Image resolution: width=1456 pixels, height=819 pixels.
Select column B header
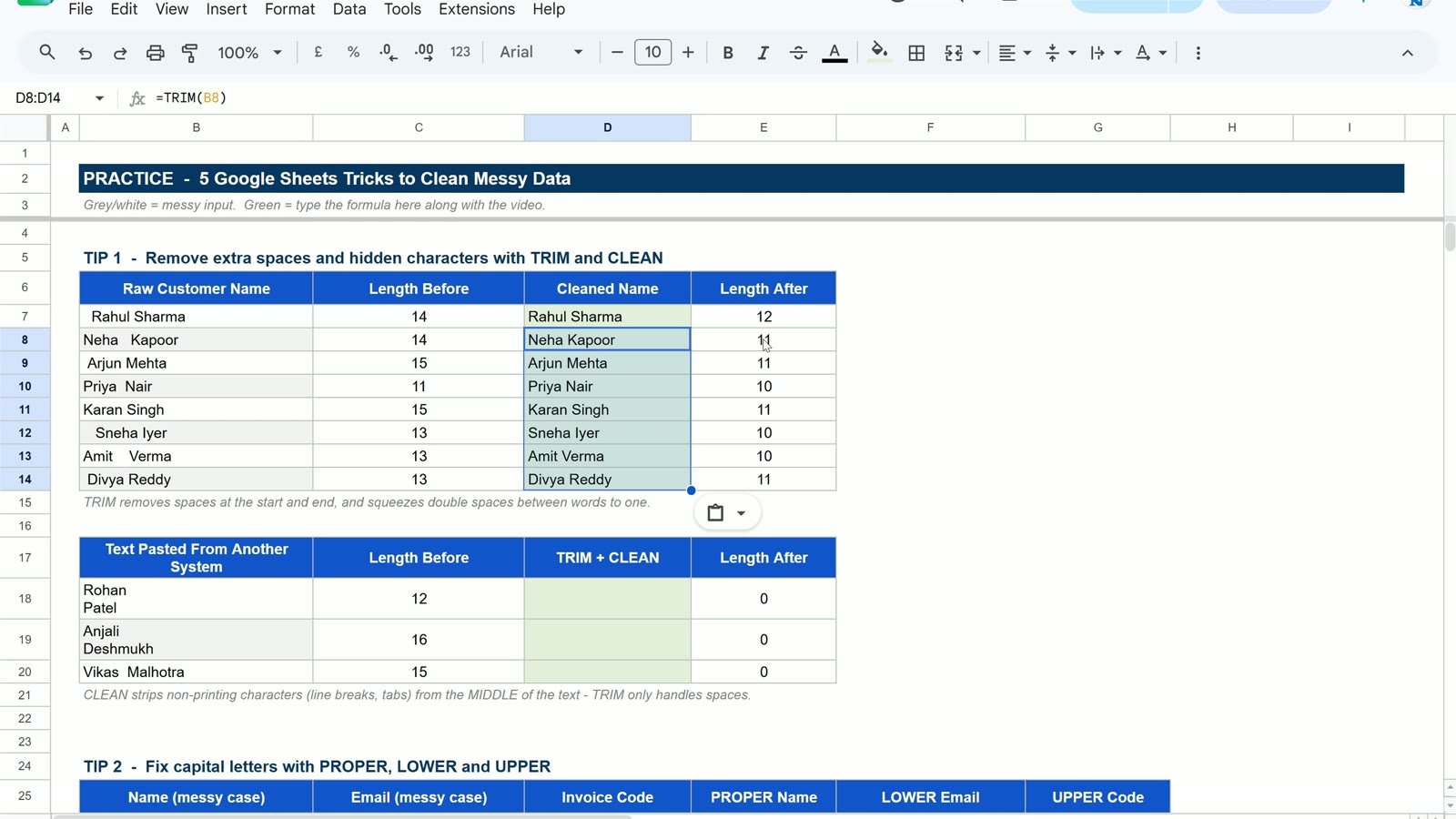pyautogui.click(x=196, y=127)
